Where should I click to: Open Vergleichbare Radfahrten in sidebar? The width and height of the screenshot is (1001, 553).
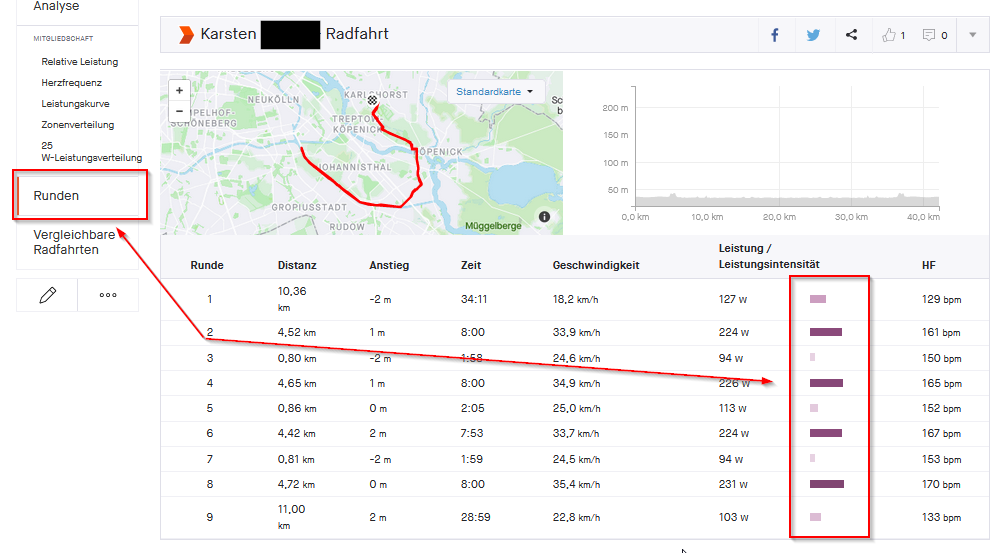74,242
